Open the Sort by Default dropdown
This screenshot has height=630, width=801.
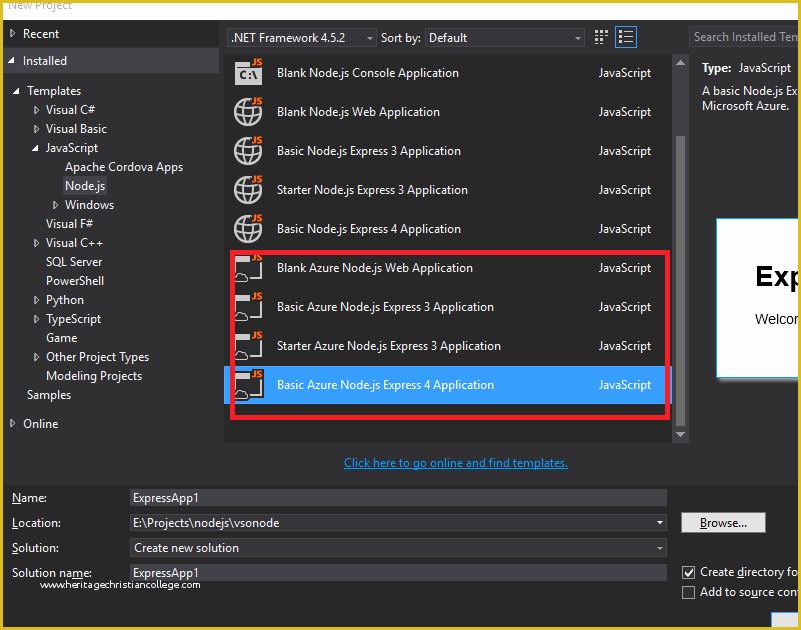[x=505, y=38]
